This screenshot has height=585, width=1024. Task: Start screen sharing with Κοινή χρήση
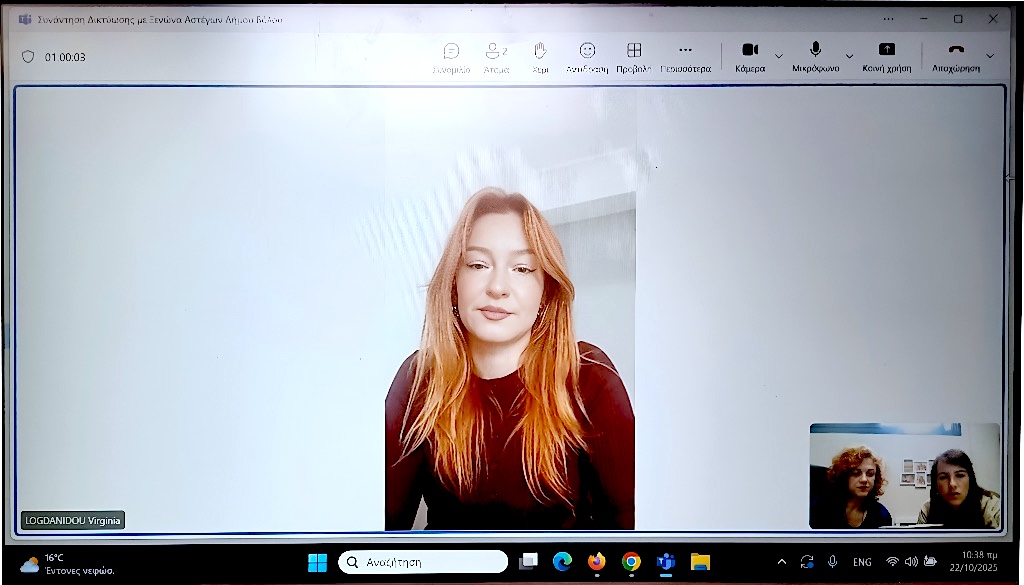[x=886, y=56]
